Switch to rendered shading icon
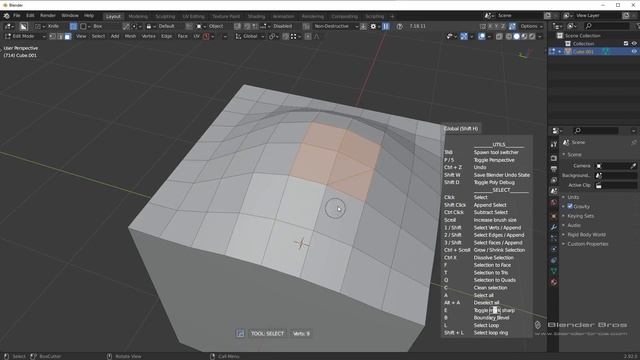The width and height of the screenshot is (640, 360). (x=532, y=36)
